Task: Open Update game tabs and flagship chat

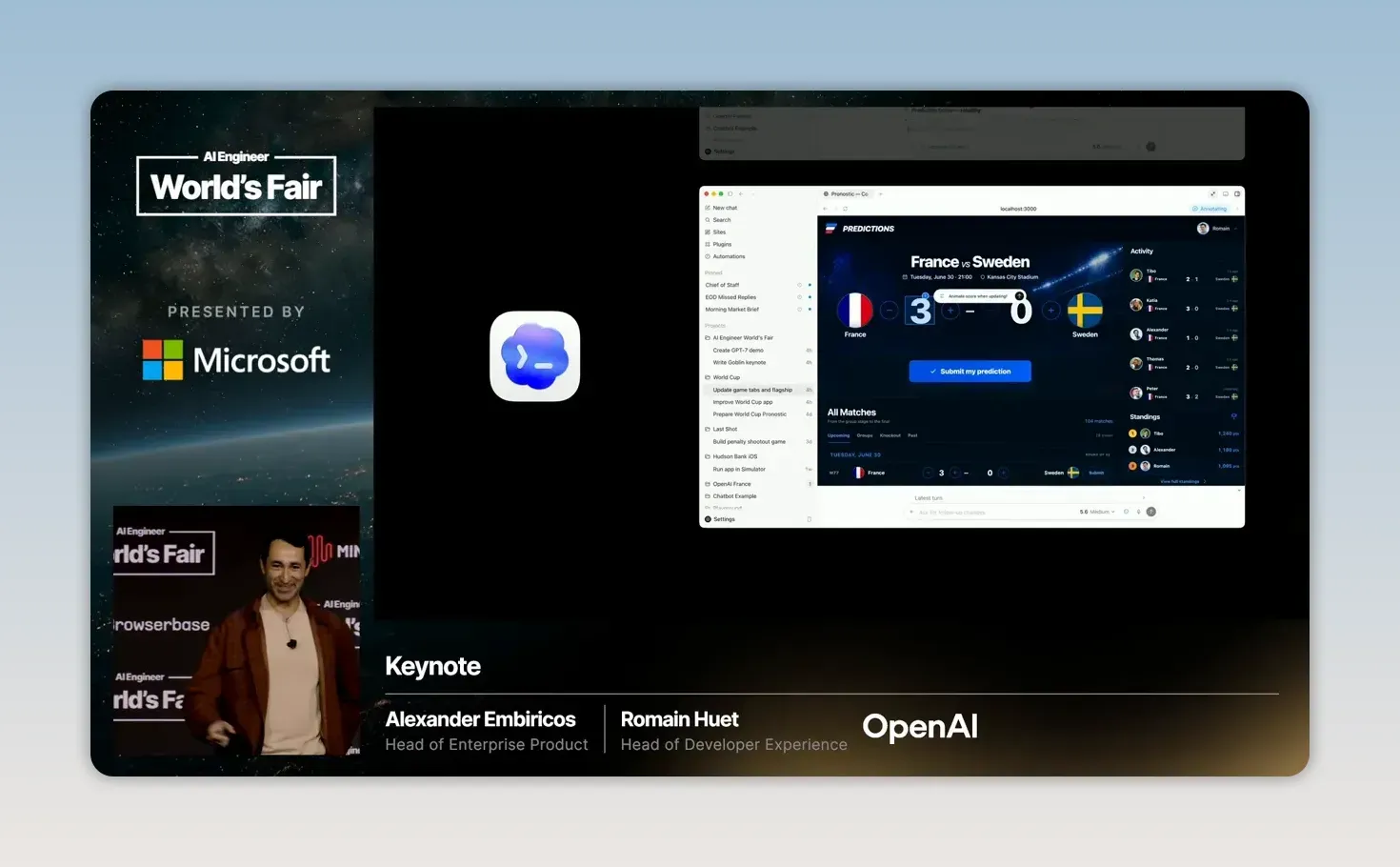Action: point(759,390)
